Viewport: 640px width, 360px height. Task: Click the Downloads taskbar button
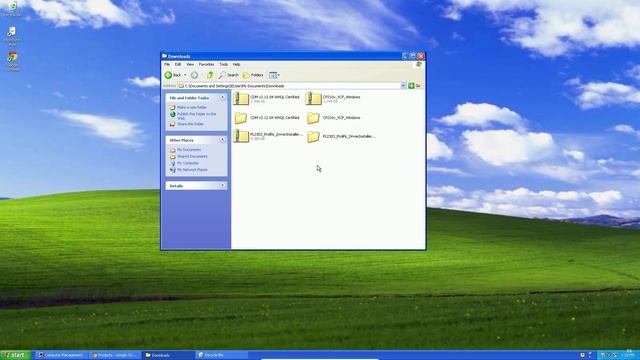tap(168, 355)
